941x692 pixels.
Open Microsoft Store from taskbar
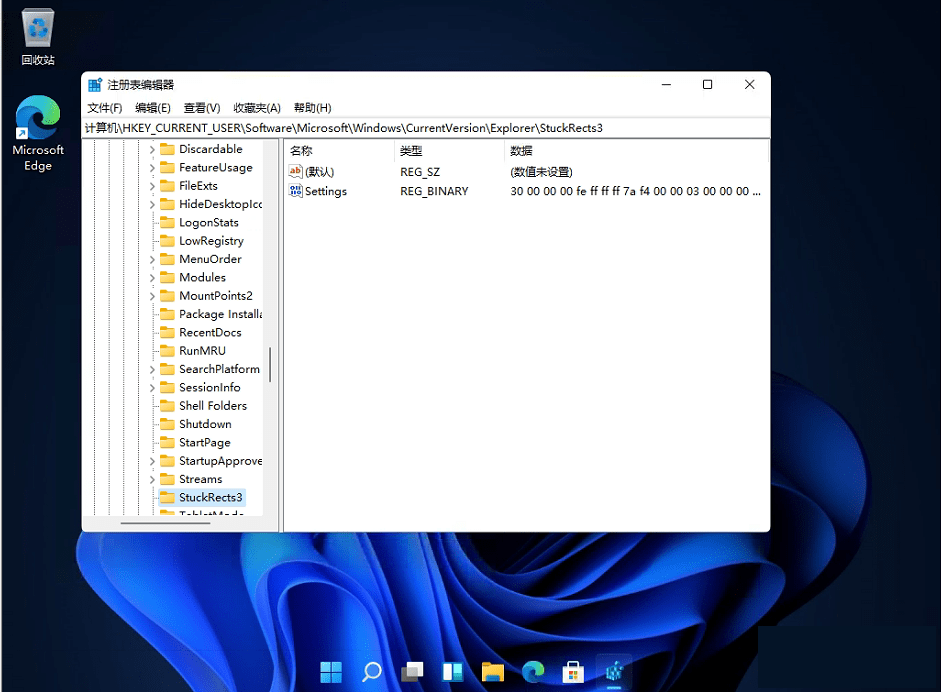pos(573,671)
